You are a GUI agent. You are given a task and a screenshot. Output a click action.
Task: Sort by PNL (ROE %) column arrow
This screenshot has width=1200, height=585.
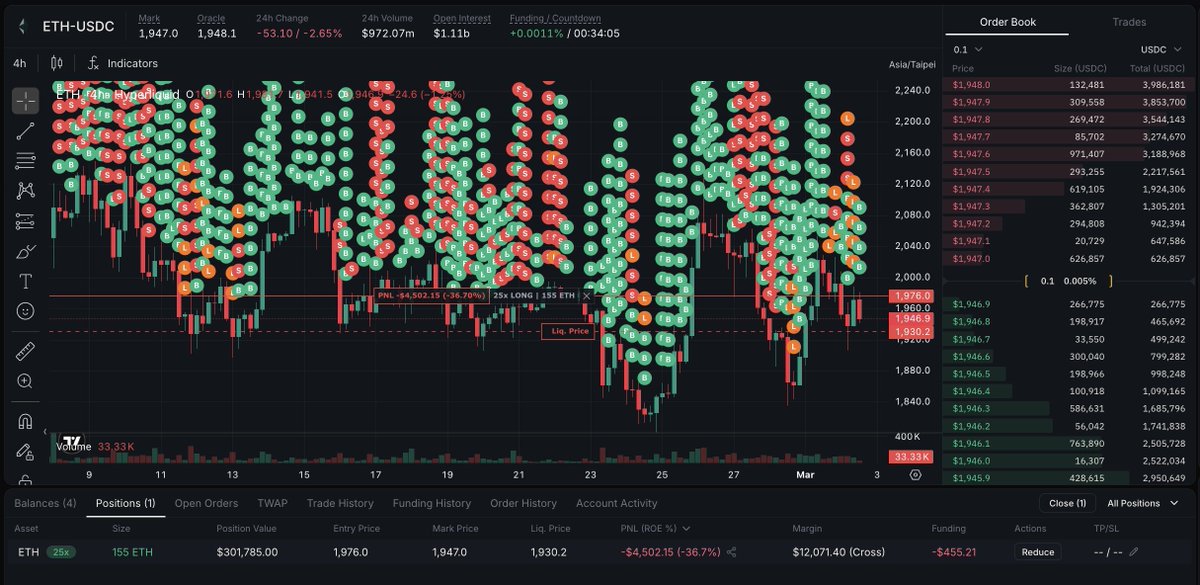point(686,528)
